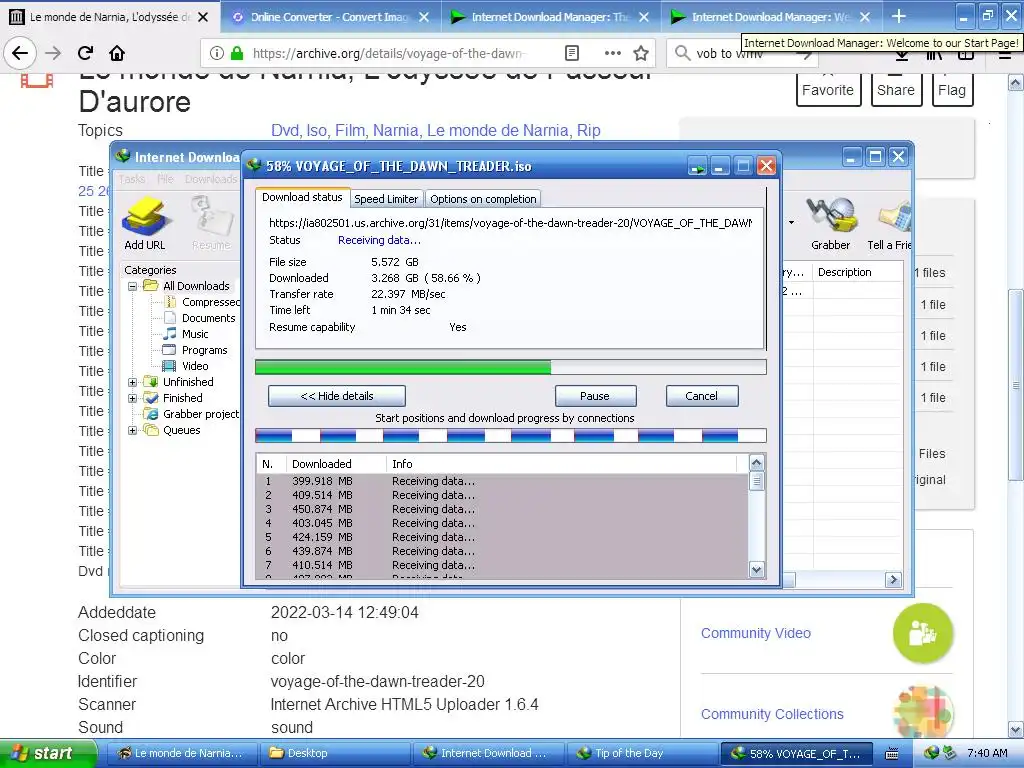Click the Share button on archive page
Screen dimensions: 1024x768
896,89
